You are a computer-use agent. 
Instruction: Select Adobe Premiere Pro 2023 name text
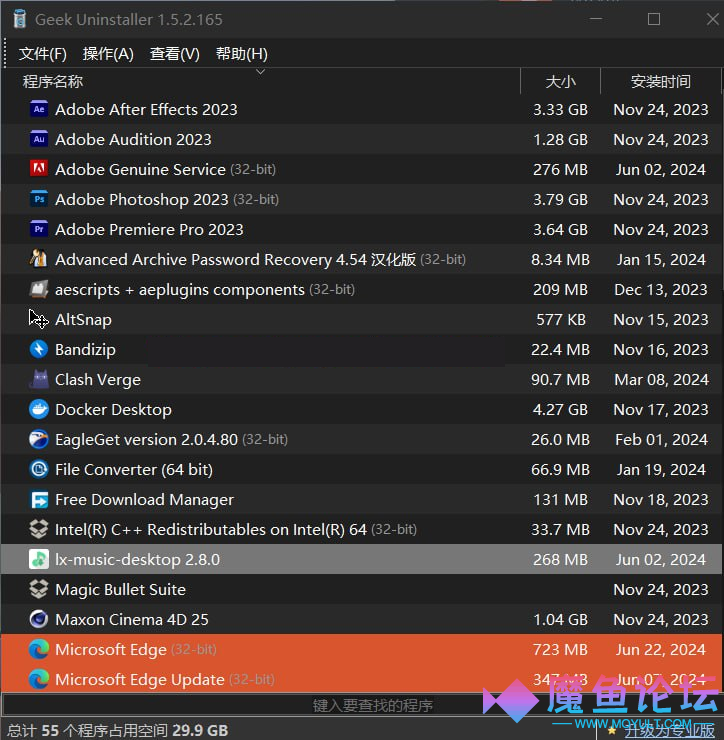click(149, 229)
